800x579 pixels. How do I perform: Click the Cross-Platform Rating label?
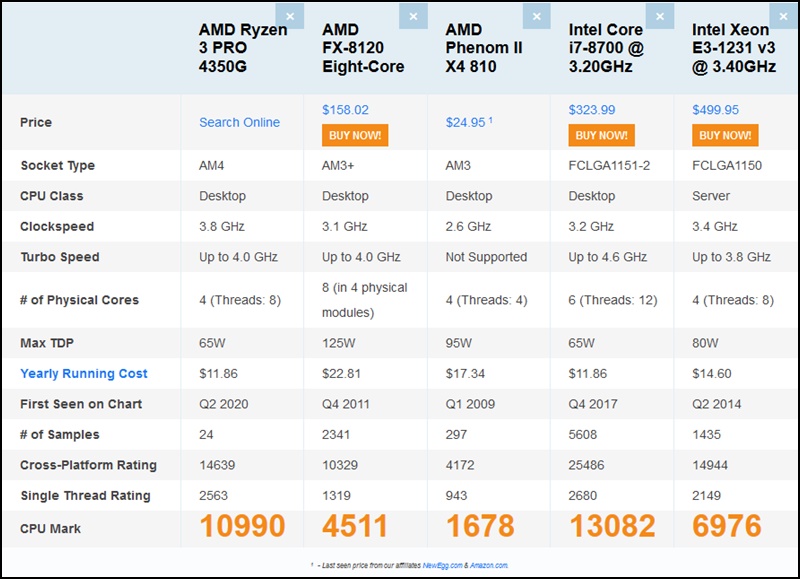click(x=88, y=465)
